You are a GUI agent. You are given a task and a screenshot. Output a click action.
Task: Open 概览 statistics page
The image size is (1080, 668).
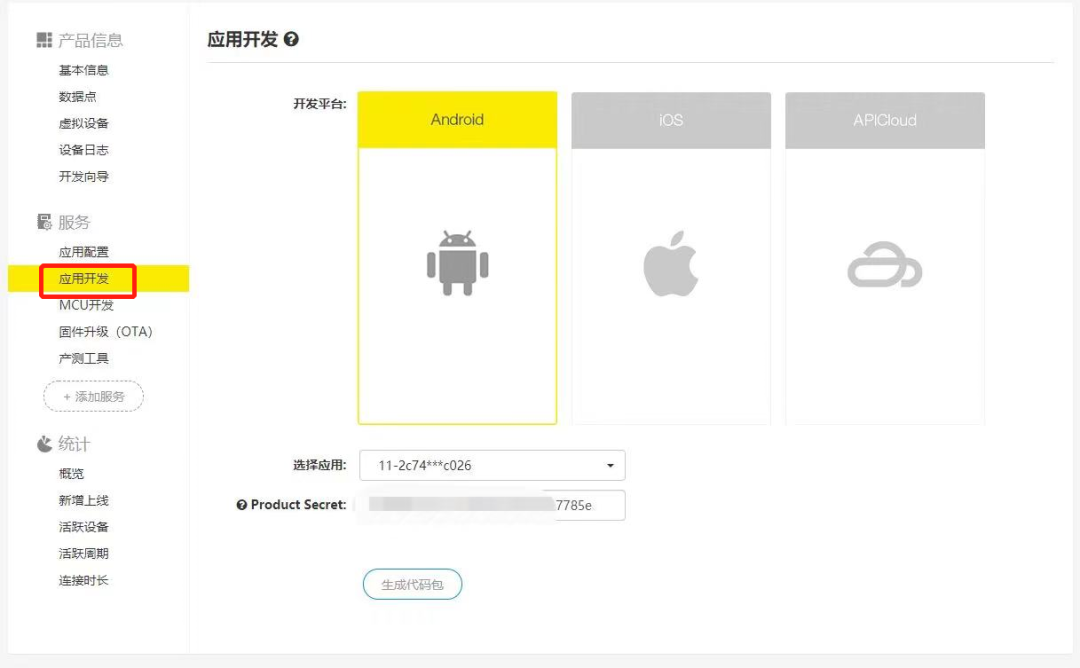[x=71, y=473]
